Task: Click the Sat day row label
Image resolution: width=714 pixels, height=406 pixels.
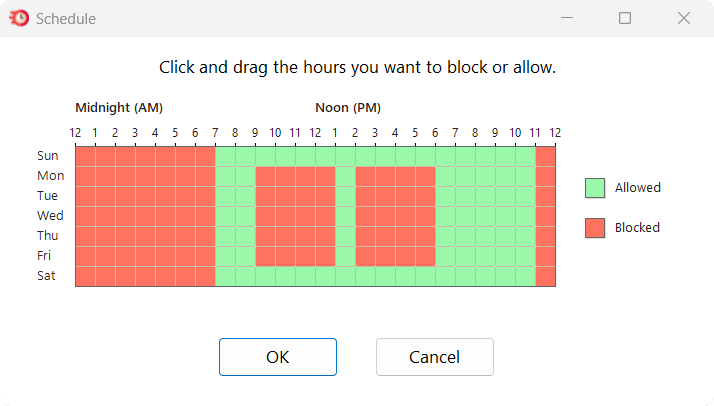Action: (x=47, y=276)
